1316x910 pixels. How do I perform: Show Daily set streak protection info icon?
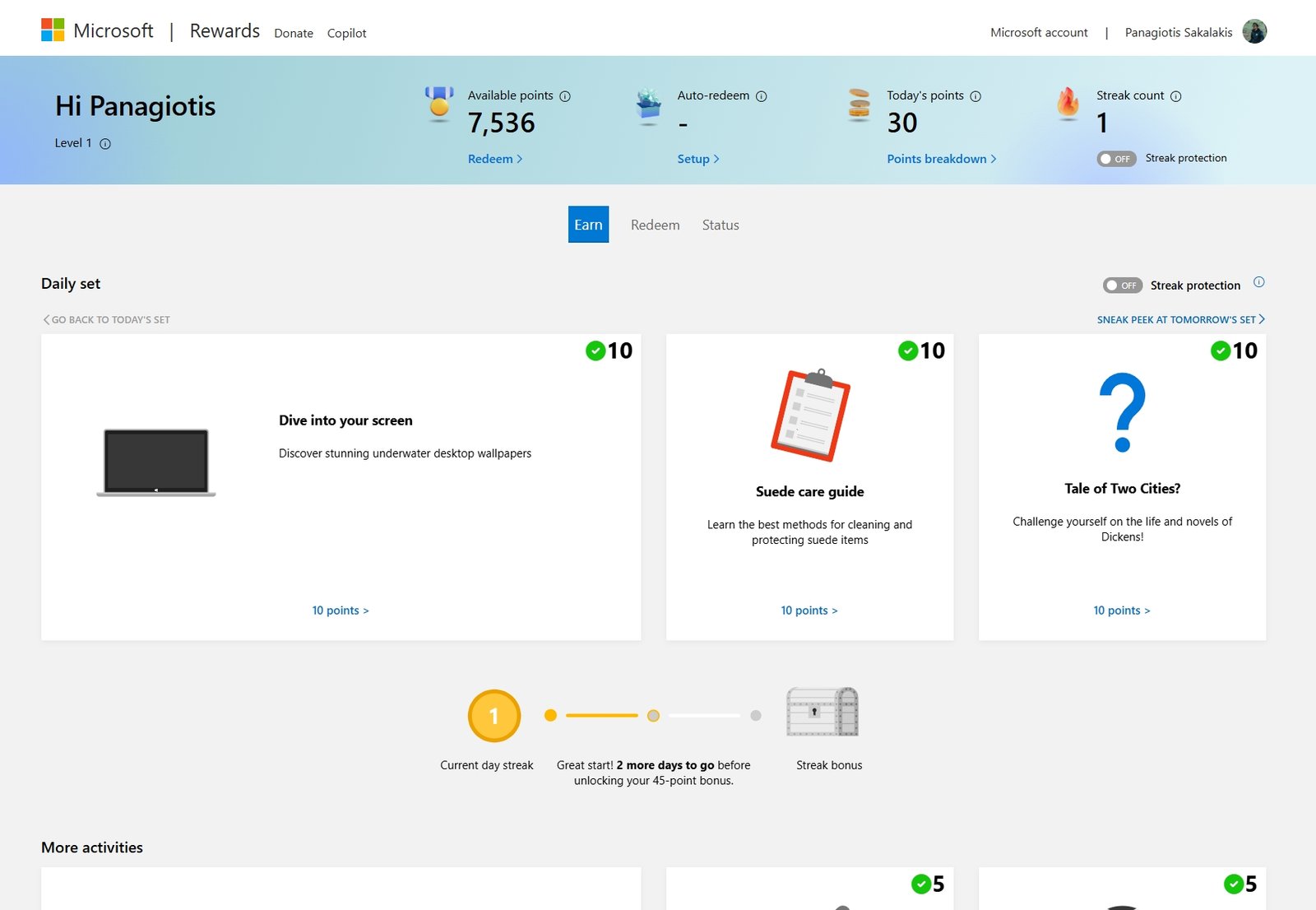click(x=1259, y=282)
